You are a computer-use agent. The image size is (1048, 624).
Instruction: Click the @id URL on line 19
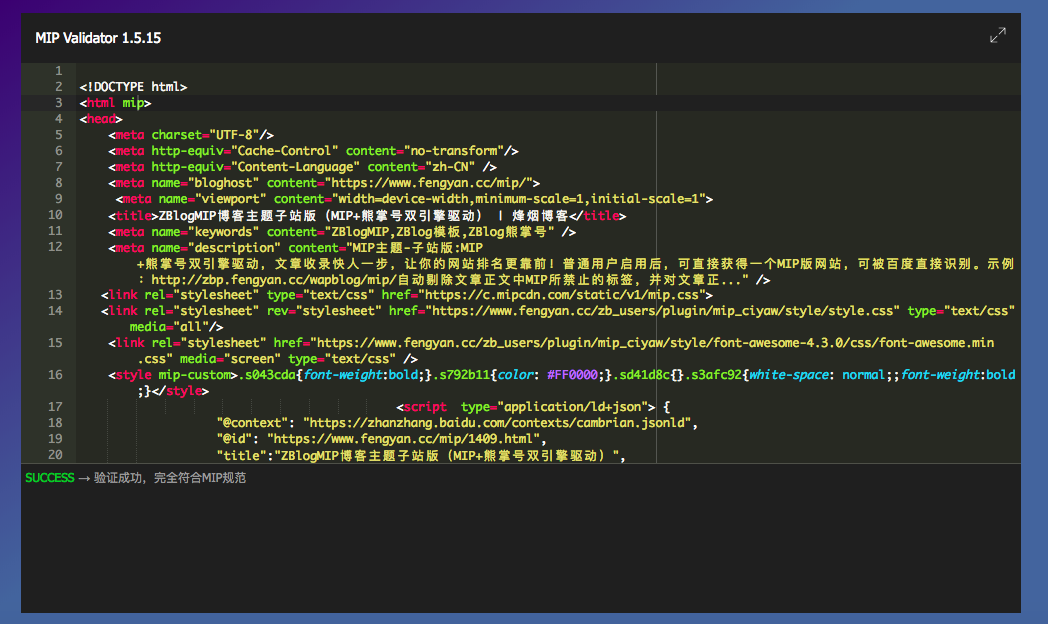pyautogui.click(x=404, y=439)
